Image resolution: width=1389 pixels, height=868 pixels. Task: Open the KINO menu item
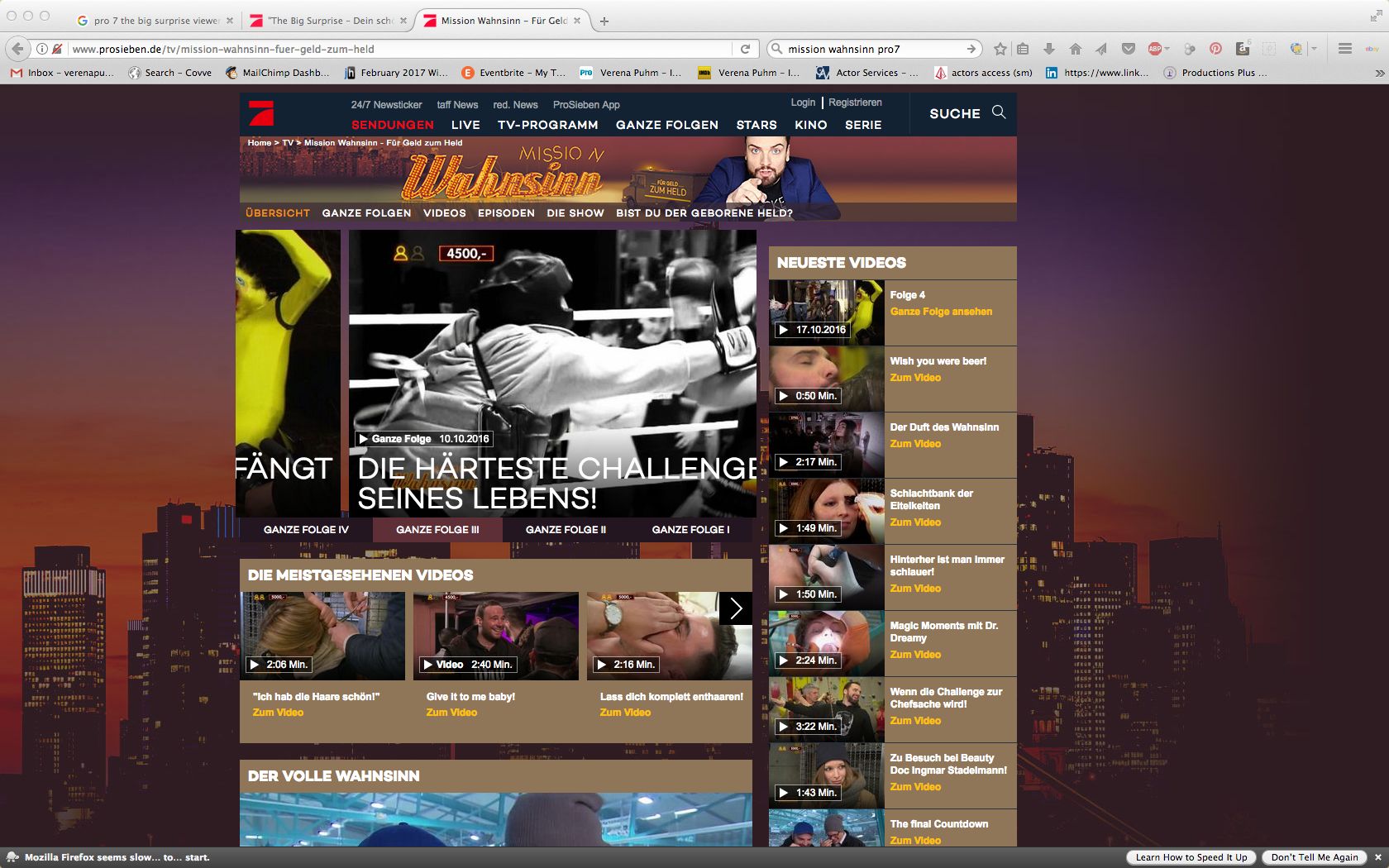click(x=810, y=125)
